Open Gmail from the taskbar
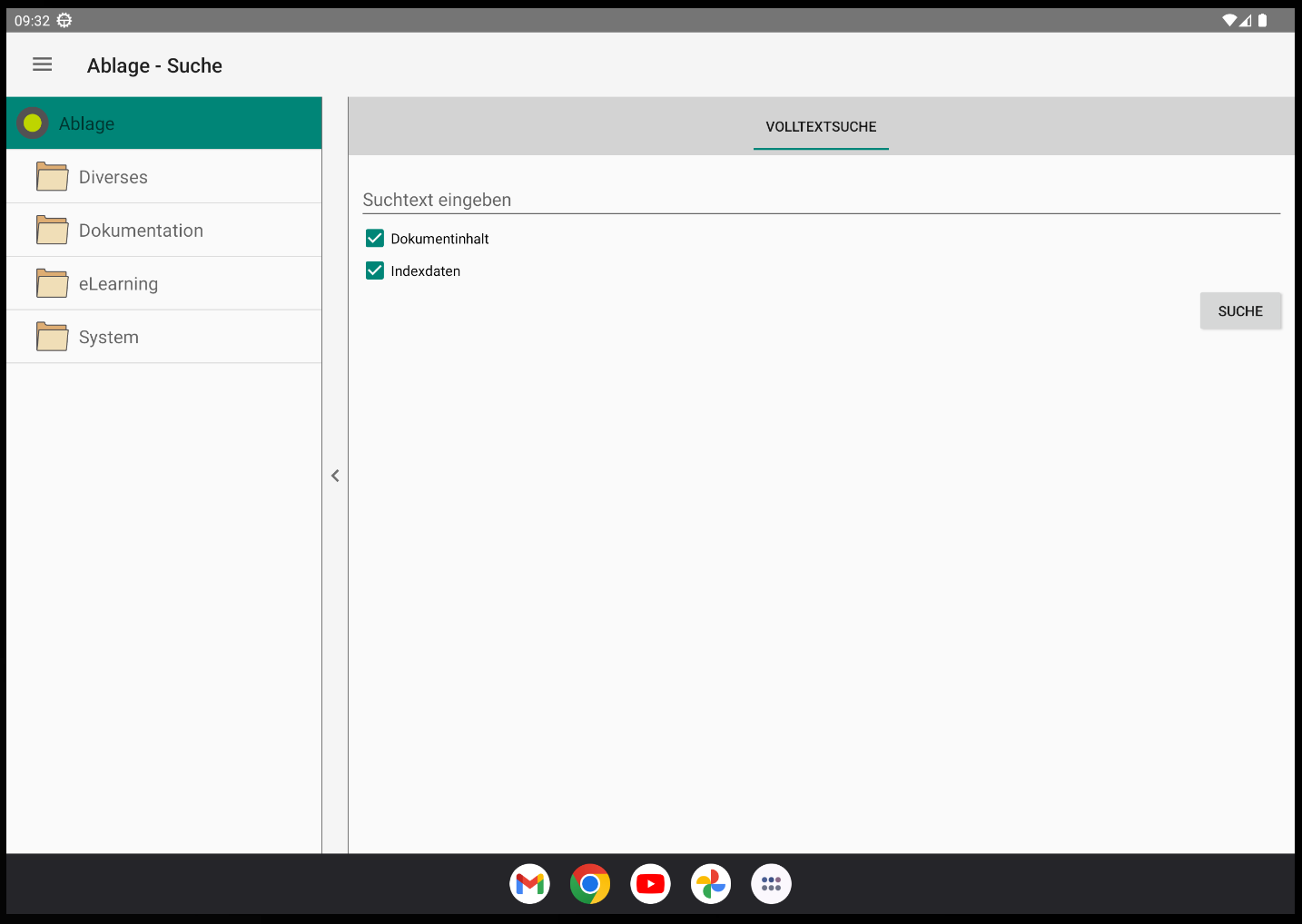Image resolution: width=1302 pixels, height=924 pixels. pos(529,883)
